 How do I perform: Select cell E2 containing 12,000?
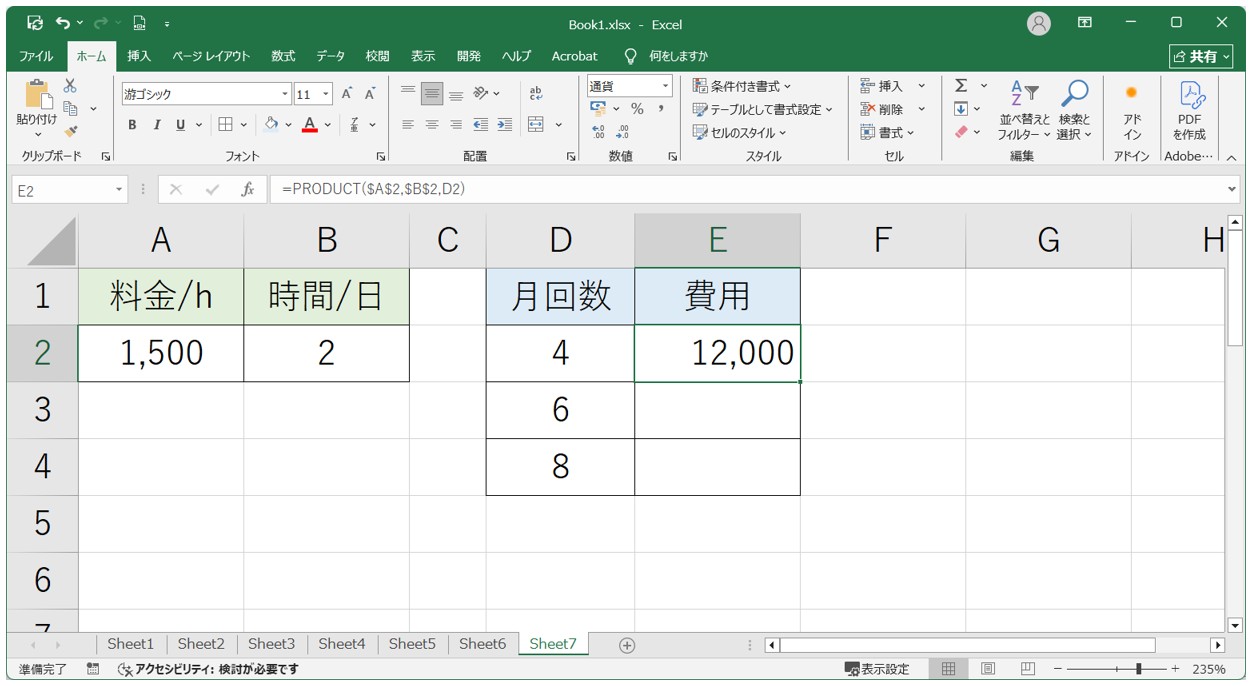pyautogui.click(x=717, y=353)
